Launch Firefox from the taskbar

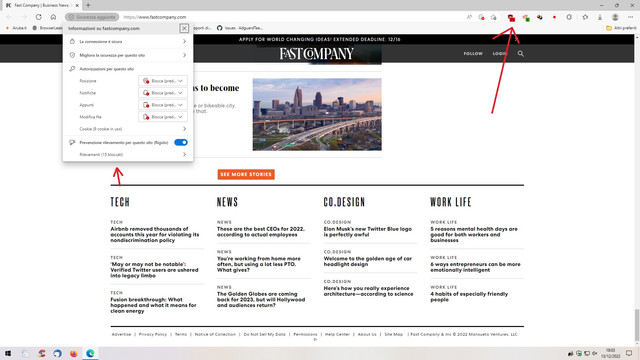[73, 353]
